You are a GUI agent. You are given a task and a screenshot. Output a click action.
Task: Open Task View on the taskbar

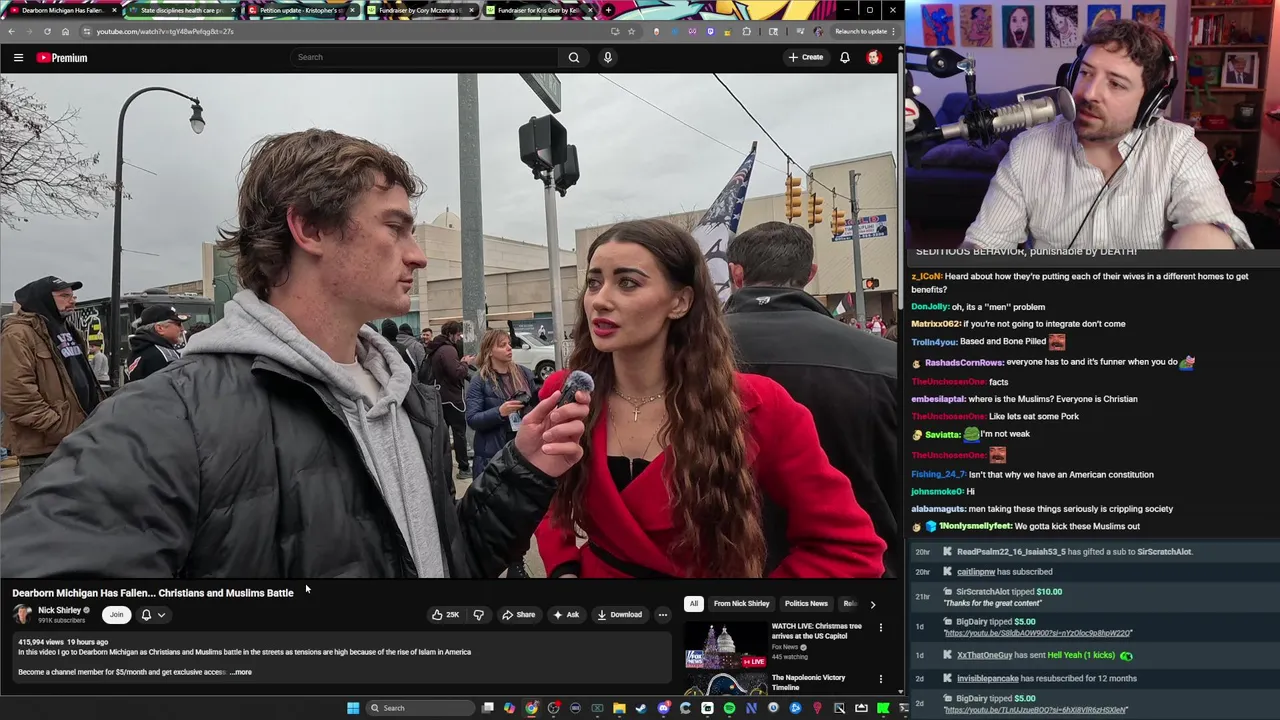[x=487, y=708]
